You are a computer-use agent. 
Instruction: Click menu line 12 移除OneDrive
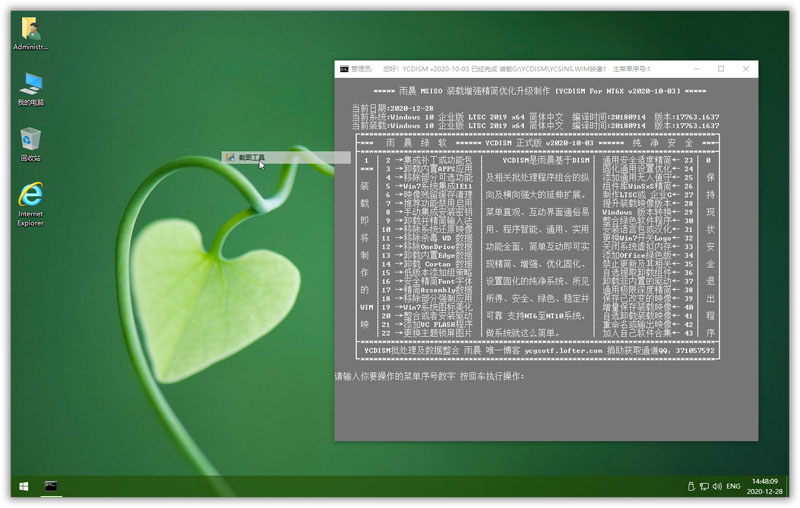427,247
